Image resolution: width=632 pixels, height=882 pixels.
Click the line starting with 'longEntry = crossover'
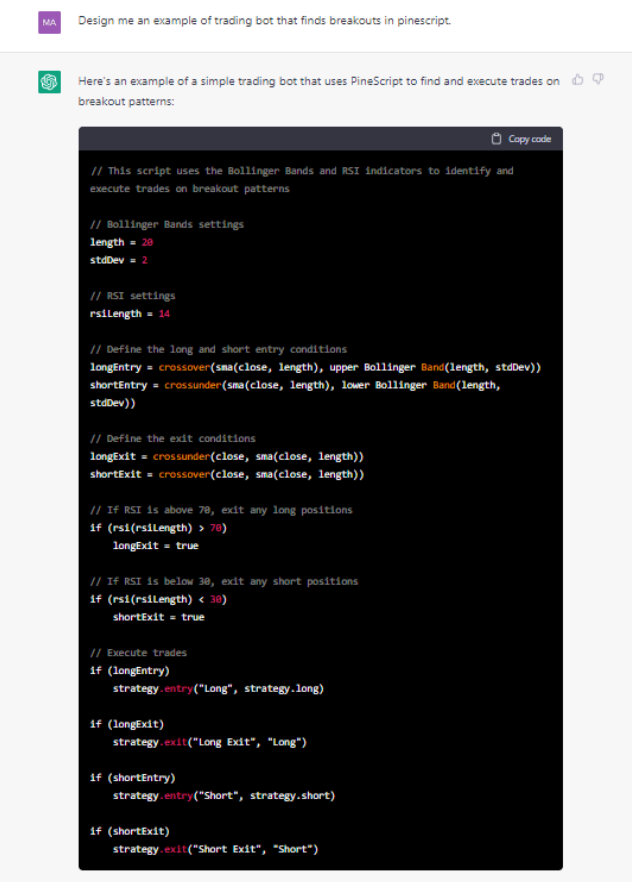315,367
